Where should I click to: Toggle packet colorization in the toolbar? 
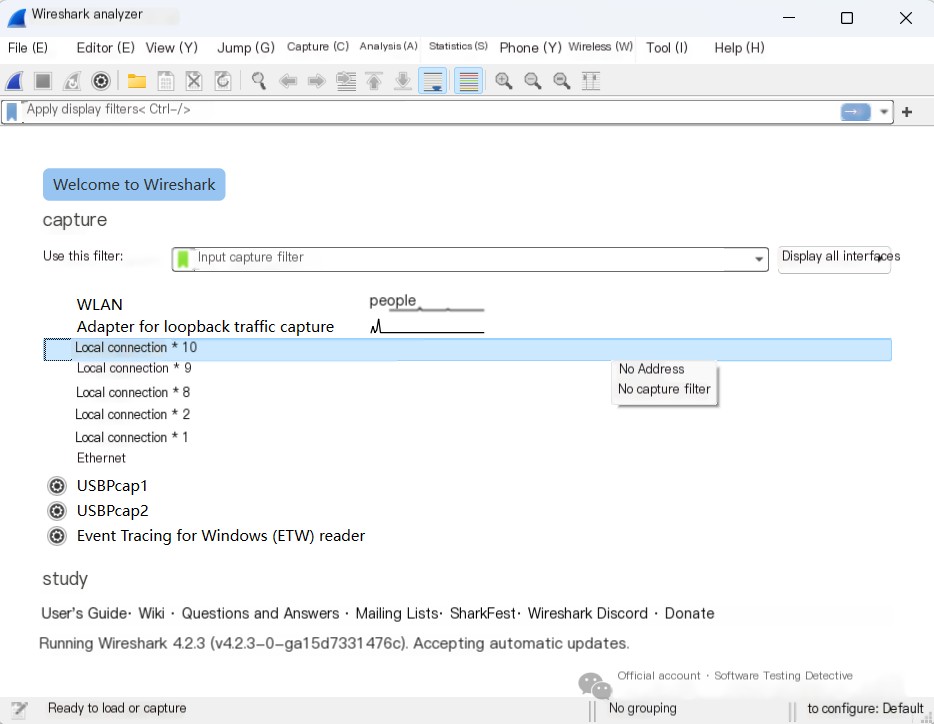click(469, 80)
